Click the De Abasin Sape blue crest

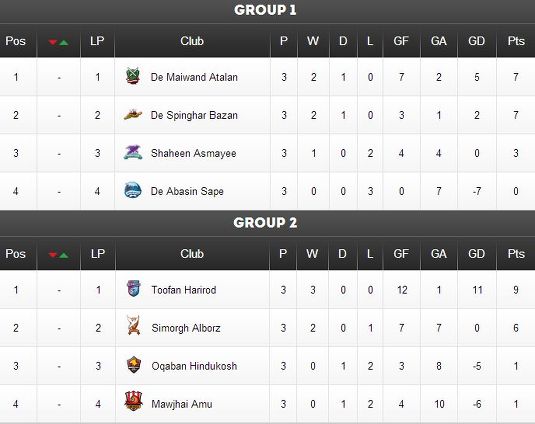[133, 190]
